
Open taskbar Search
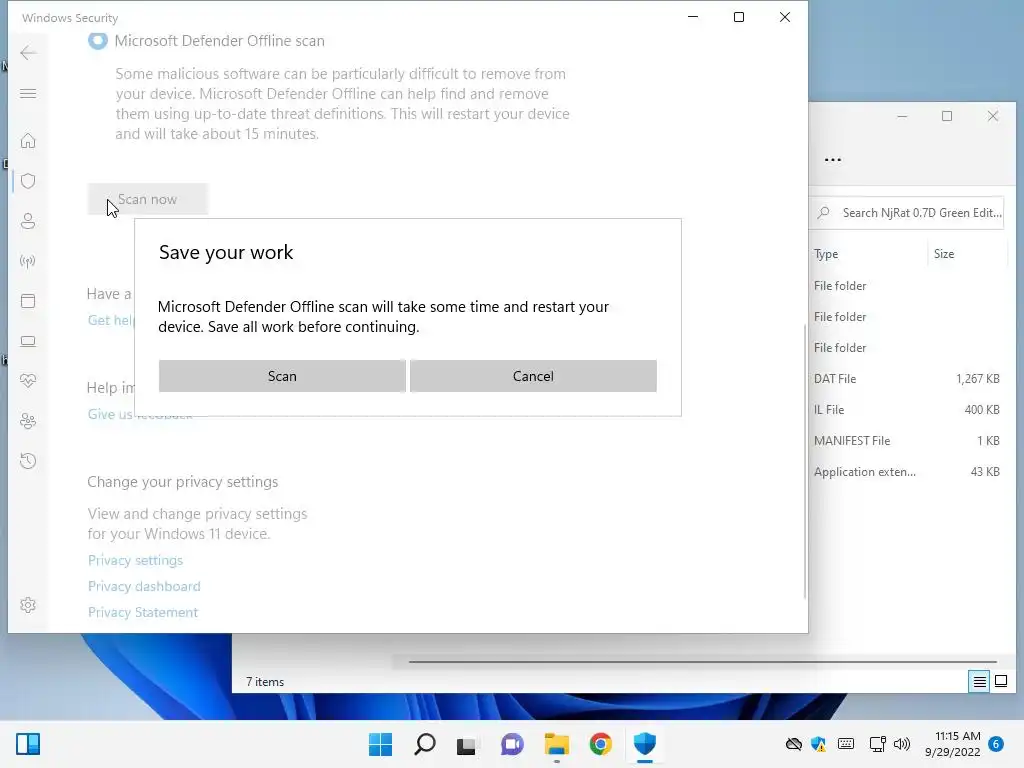(424, 744)
